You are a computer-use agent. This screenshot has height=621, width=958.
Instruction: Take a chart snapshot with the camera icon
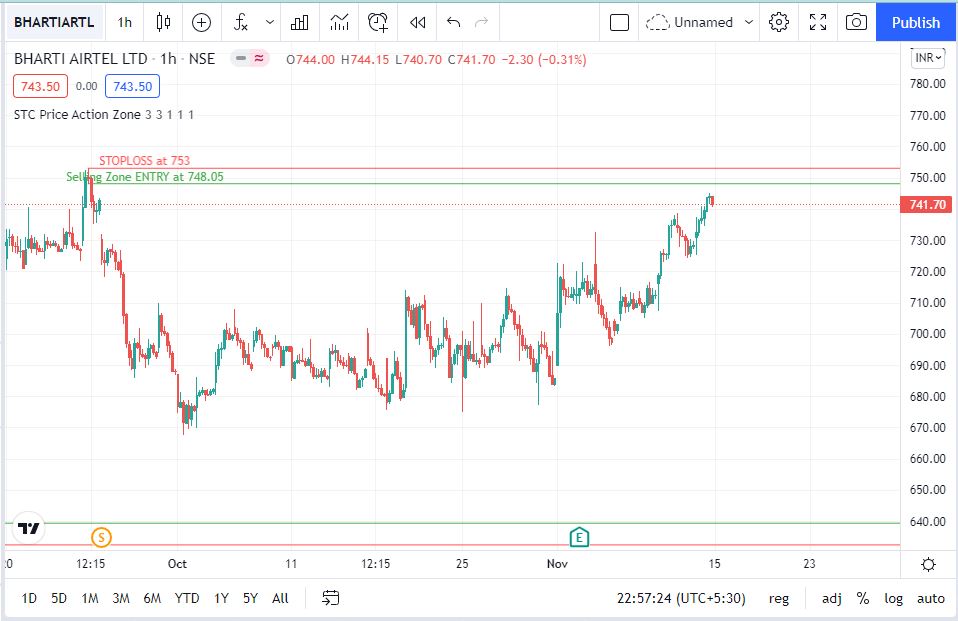pyautogui.click(x=855, y=22)
